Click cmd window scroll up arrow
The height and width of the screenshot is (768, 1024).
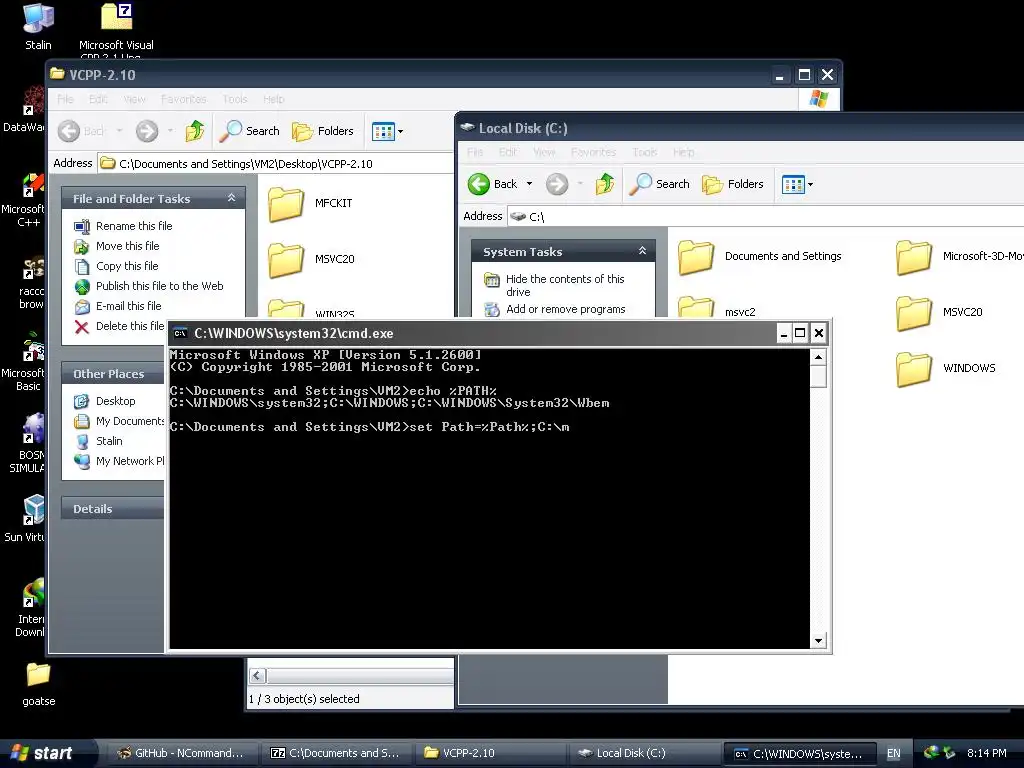(x=818, y=357)
